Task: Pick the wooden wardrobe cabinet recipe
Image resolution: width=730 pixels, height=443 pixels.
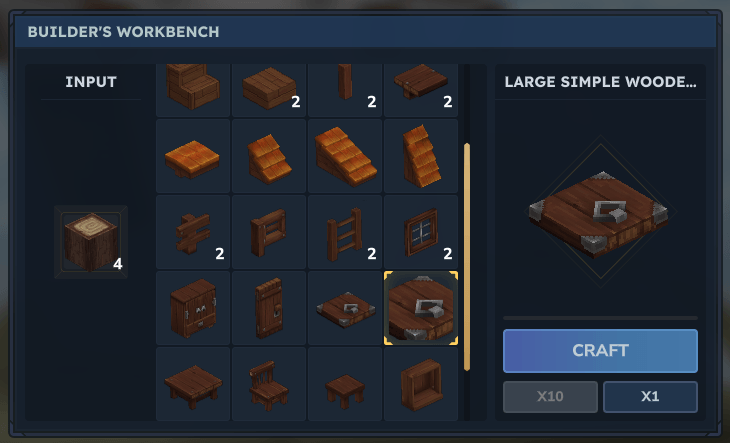Action: 193,308
